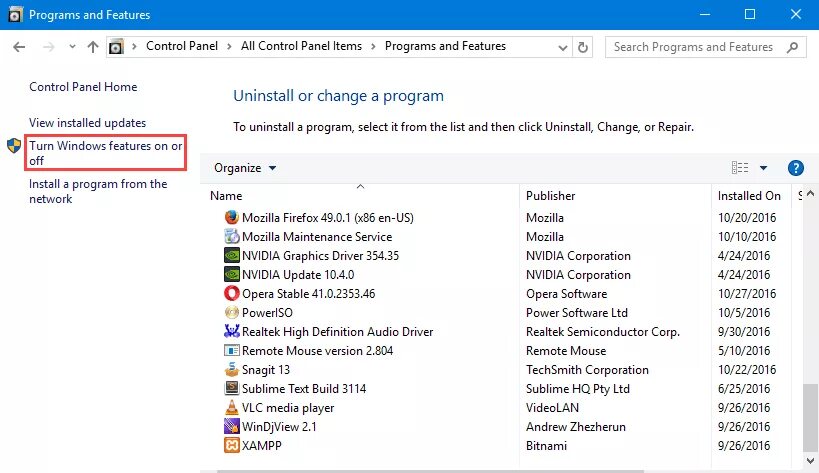This screenshot has width=819, height=473.
Task: Expand breadcrumb arrow after All Control Panel Items
Action: [x=373, y=46]
